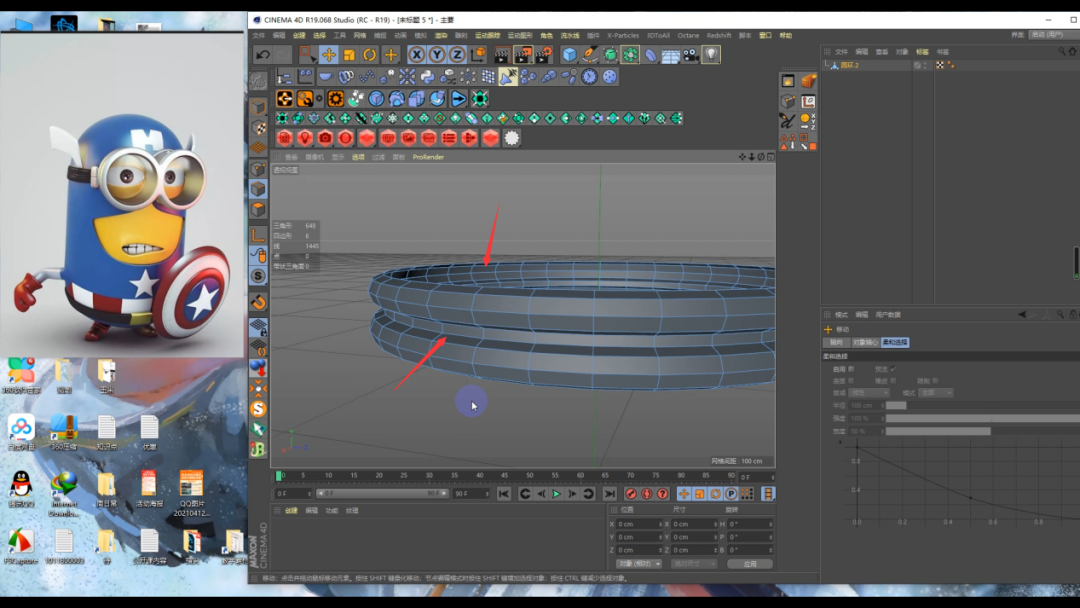
Task: Click the red camera hexagon icon
Action: point(325,138)
